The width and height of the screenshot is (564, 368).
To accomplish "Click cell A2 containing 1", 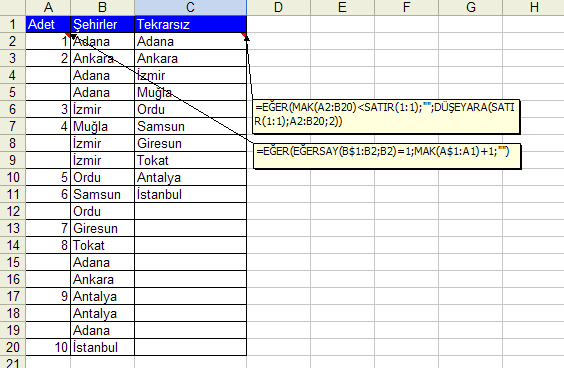I will click(x=48, y=41).
